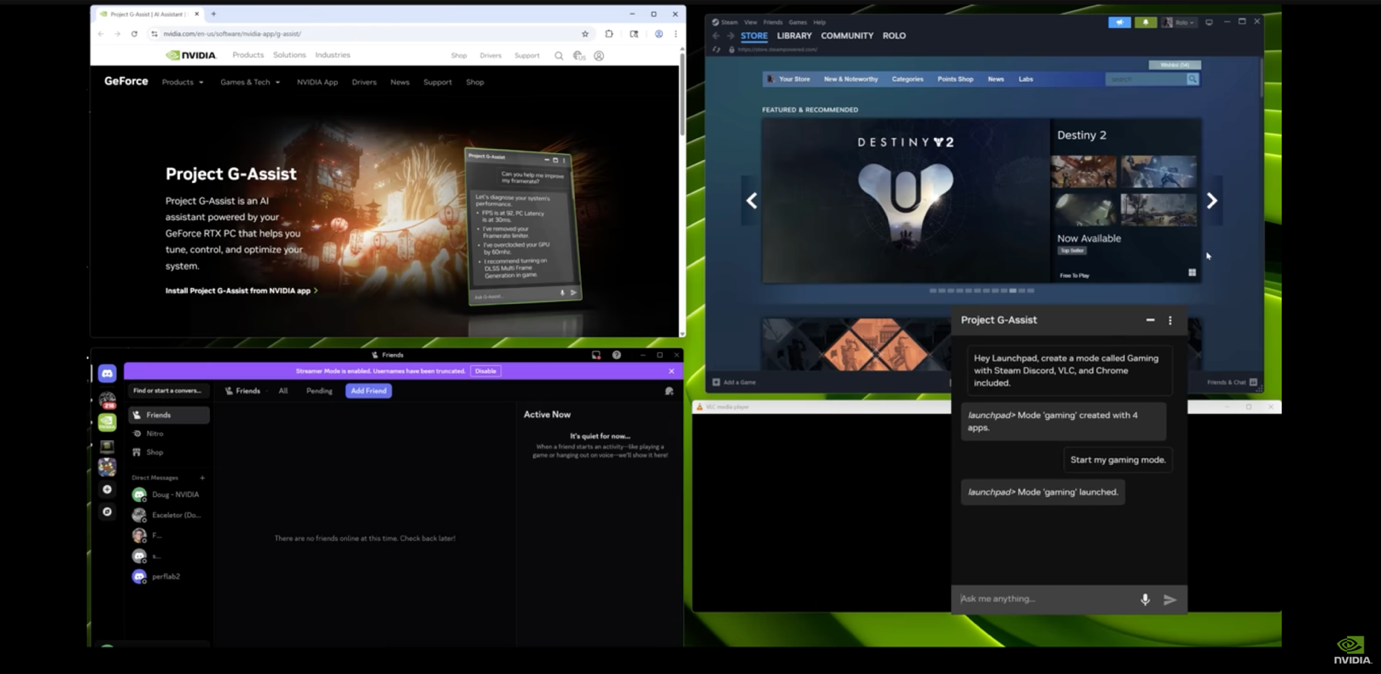Click the Add a Server plus icon

click(107, 490)
